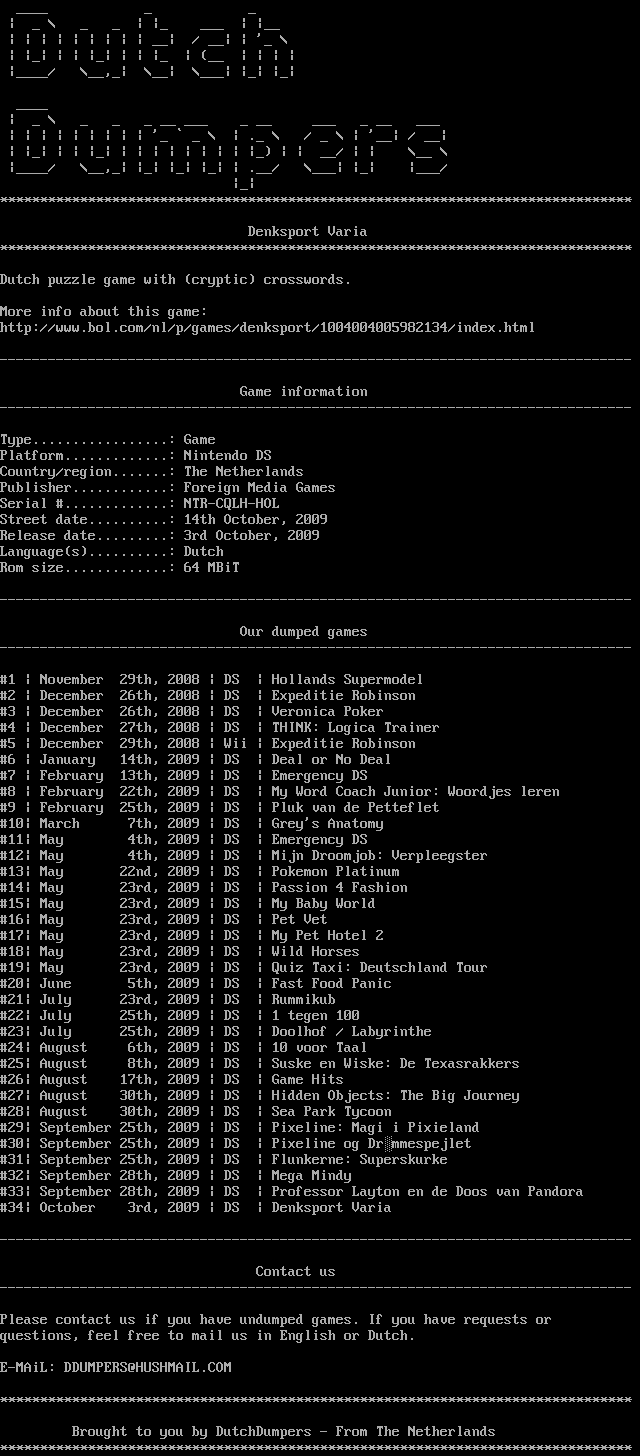
Task: Click 'Denksport Varia' in row #34
Action: coord(332,1207)
